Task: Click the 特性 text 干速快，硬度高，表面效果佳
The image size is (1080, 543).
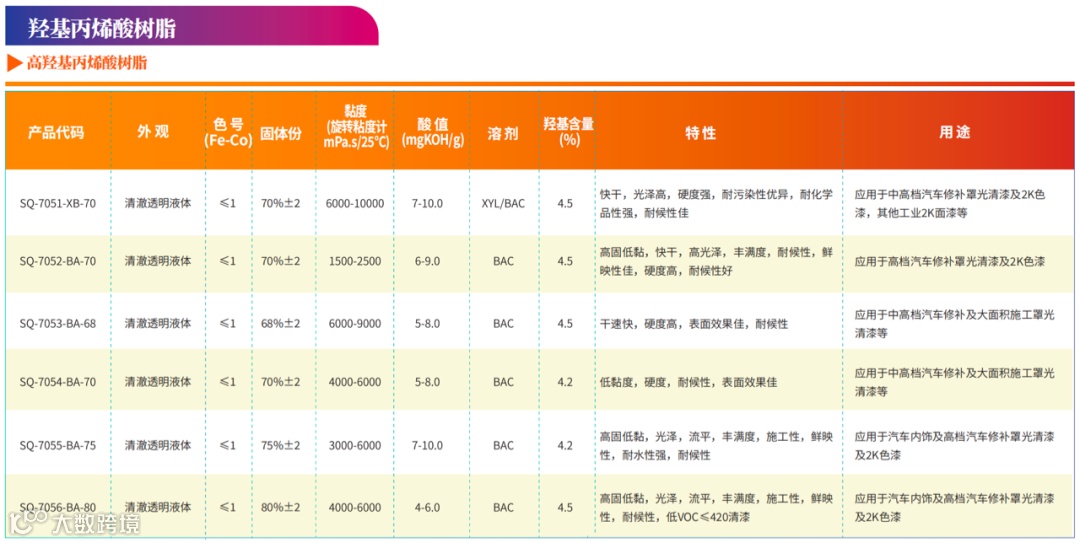Action: point(694,323)
